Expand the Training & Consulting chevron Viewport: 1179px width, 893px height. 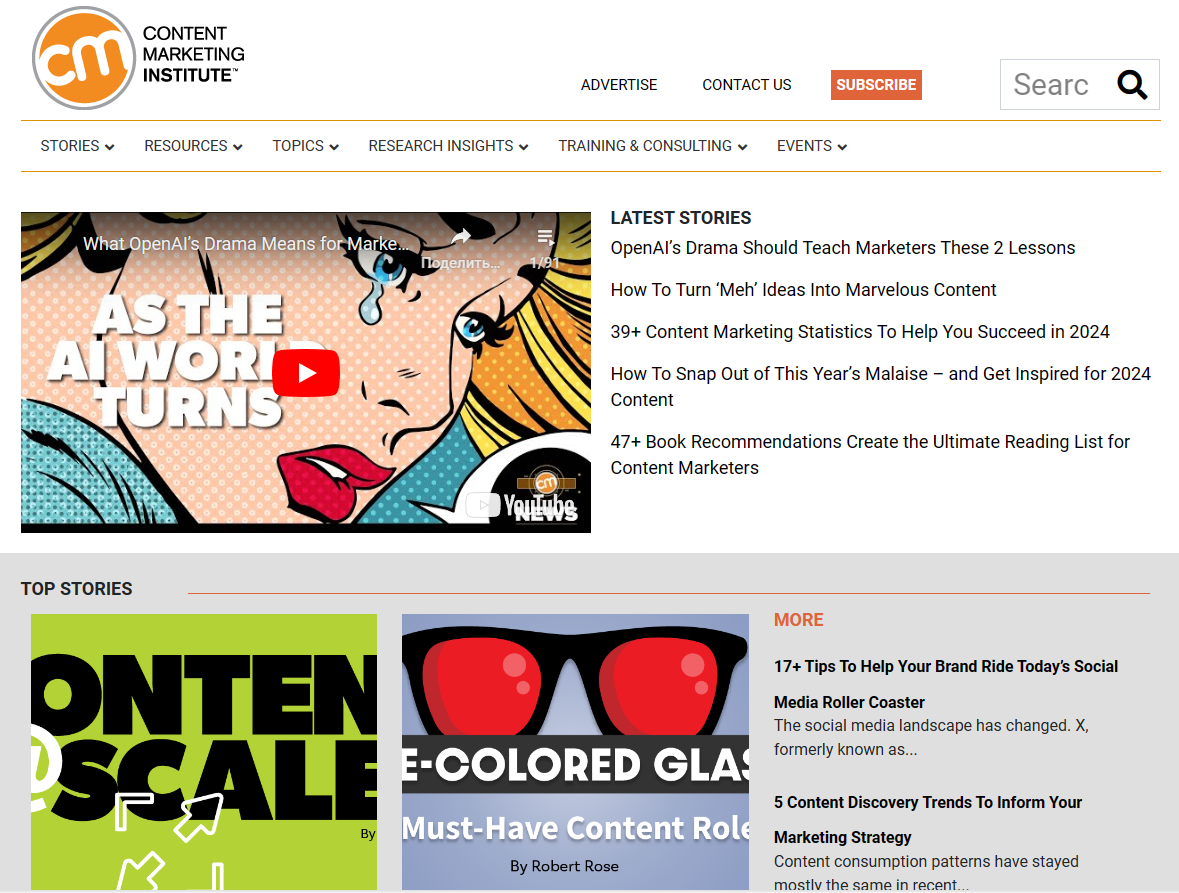coord(742,147)
